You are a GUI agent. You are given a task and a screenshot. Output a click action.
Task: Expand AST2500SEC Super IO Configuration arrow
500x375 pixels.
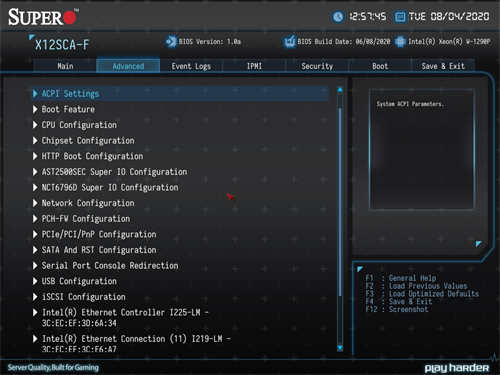(35, 172)
